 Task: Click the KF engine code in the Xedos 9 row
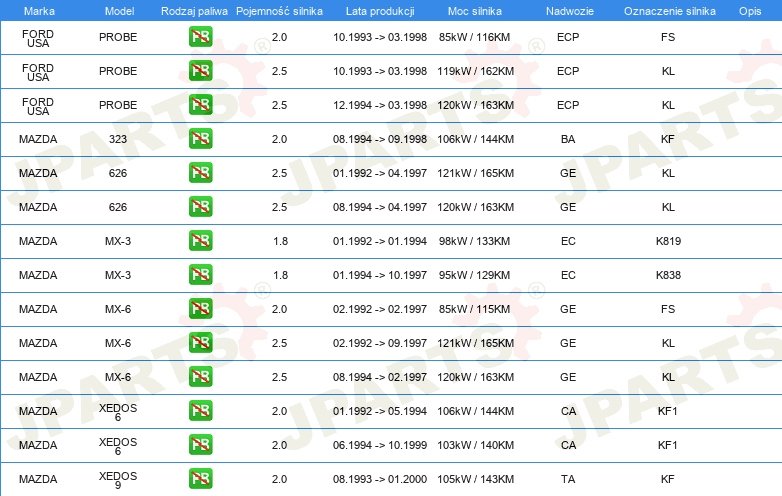coord(668,479)
